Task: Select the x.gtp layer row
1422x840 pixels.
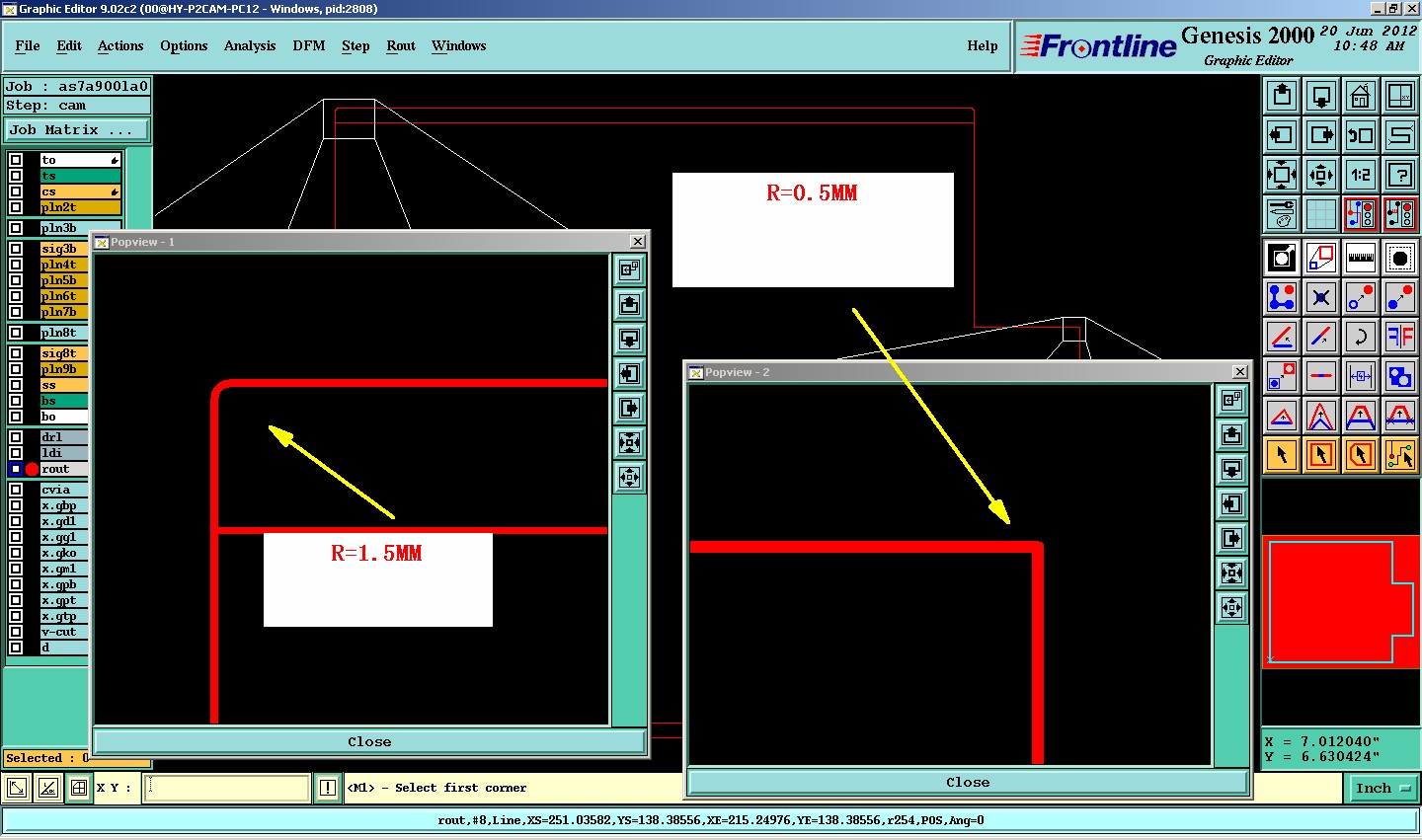Action: click(64, 616)
